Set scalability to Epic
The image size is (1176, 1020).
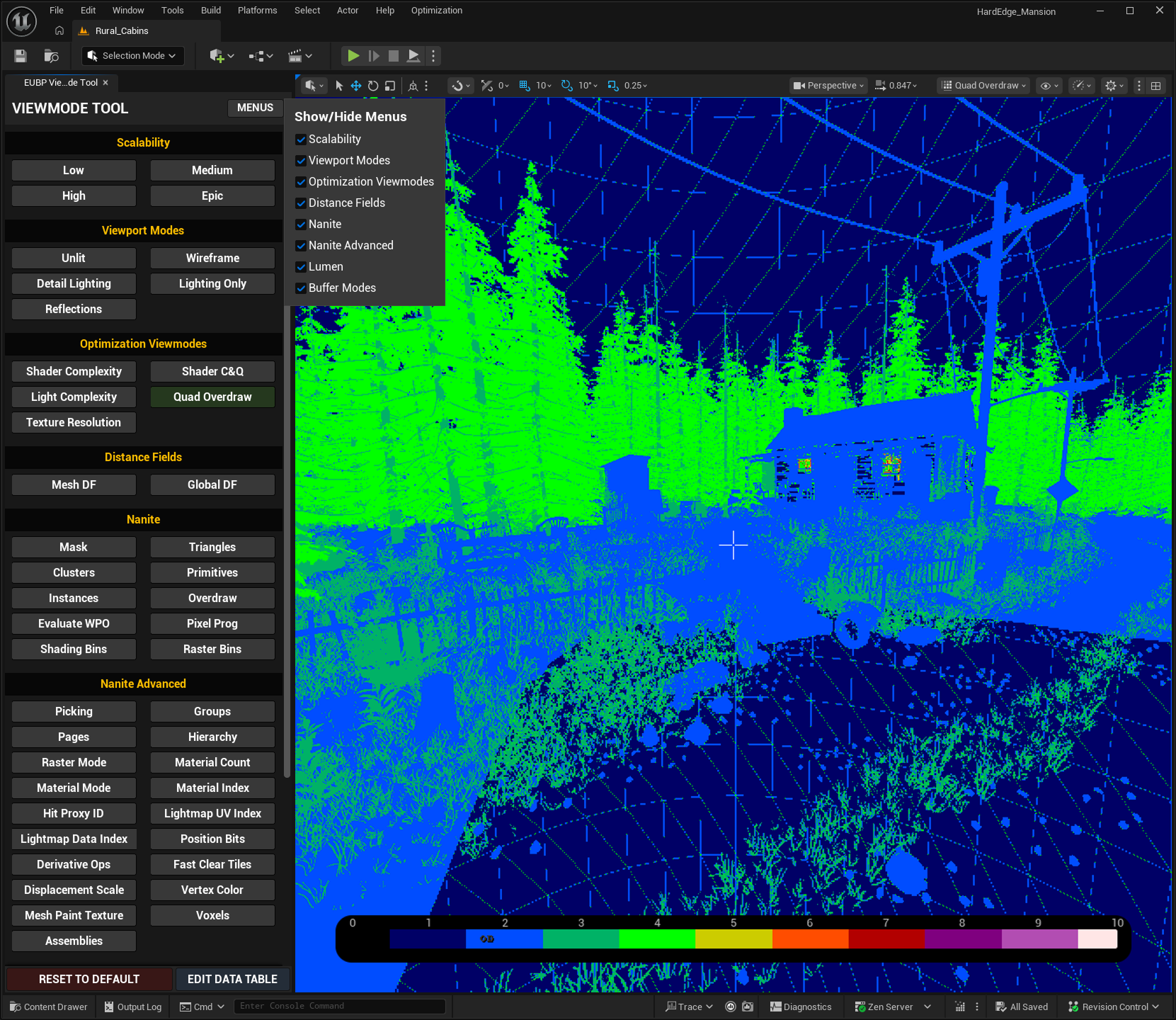tap(212, 195)
